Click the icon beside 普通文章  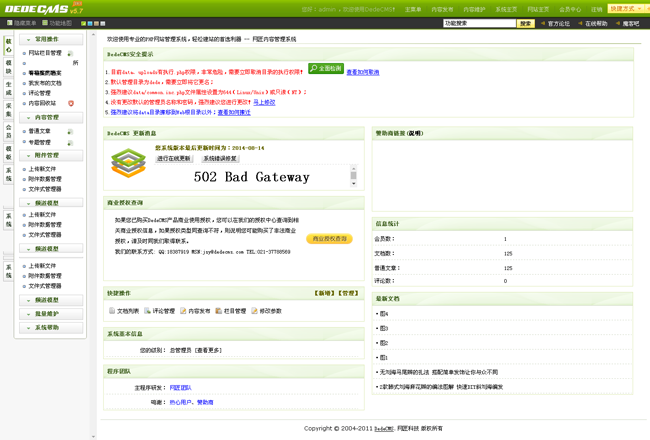coord(70,131)
